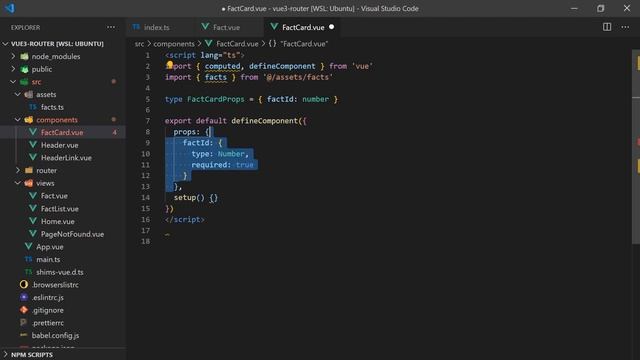
Task: Select the FactCard.vue editor tab
Action: (x=303, y=27)
